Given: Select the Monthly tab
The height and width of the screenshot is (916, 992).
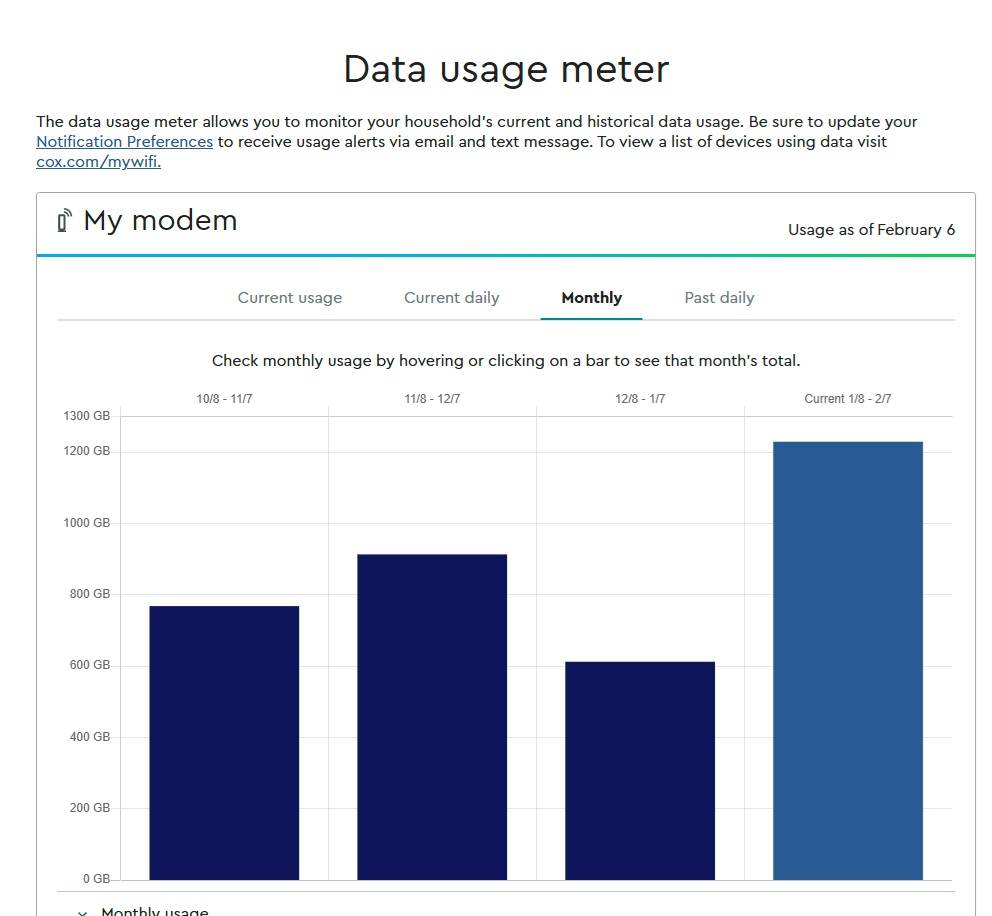Looking at the screenshot, I should (591, 298).
